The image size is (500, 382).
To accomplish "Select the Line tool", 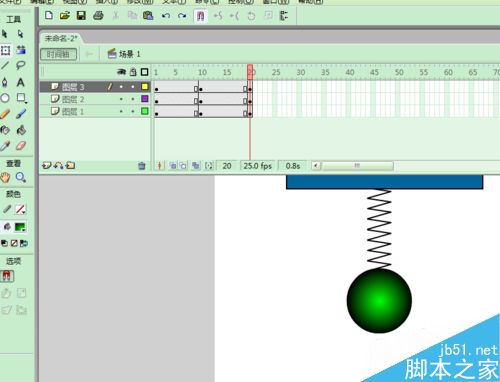I will (x=5, y=65).
